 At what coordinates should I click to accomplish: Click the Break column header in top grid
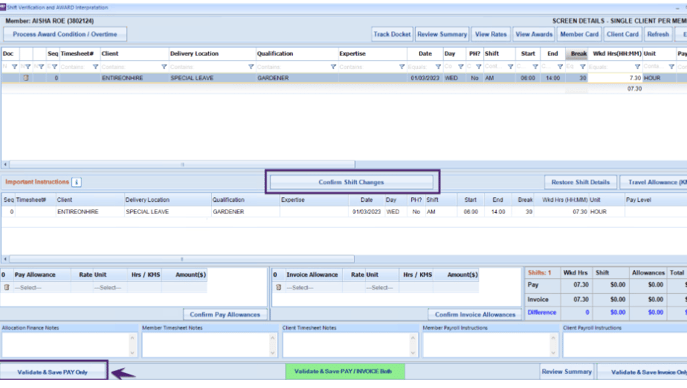click(577, 53)
